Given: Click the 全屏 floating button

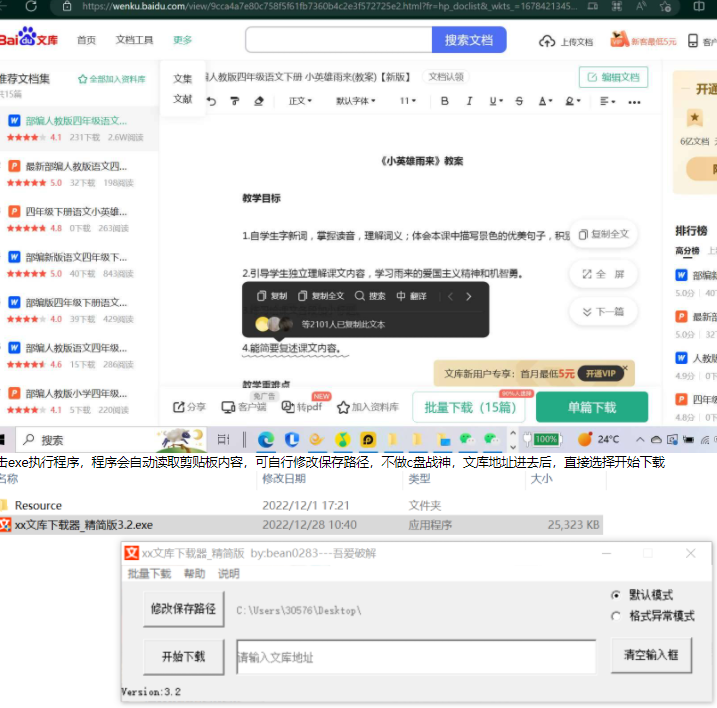Looking at the screenshot, I should click(x=603, y=274).
